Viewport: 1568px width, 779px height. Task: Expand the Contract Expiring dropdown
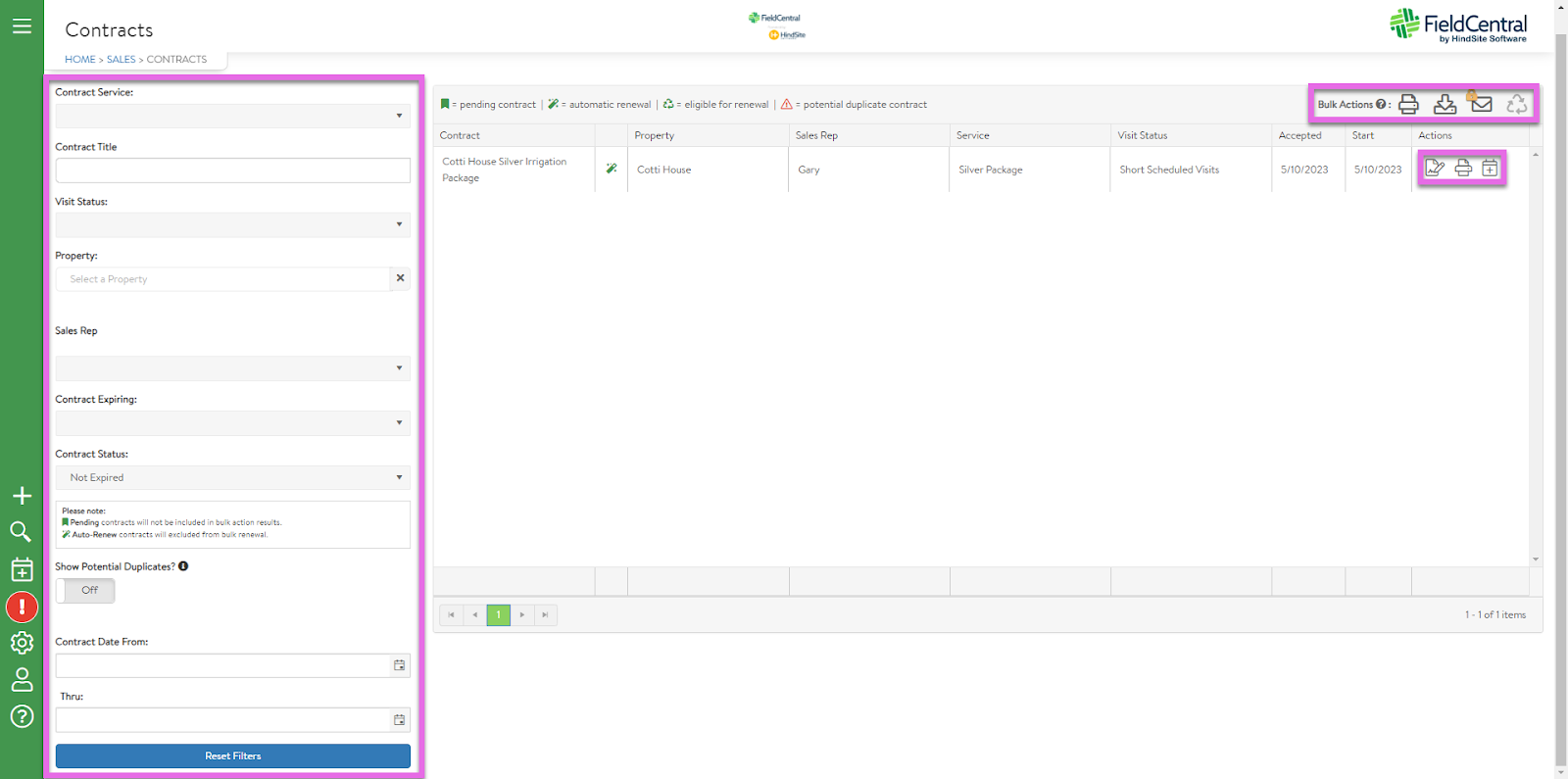(233, 423)
